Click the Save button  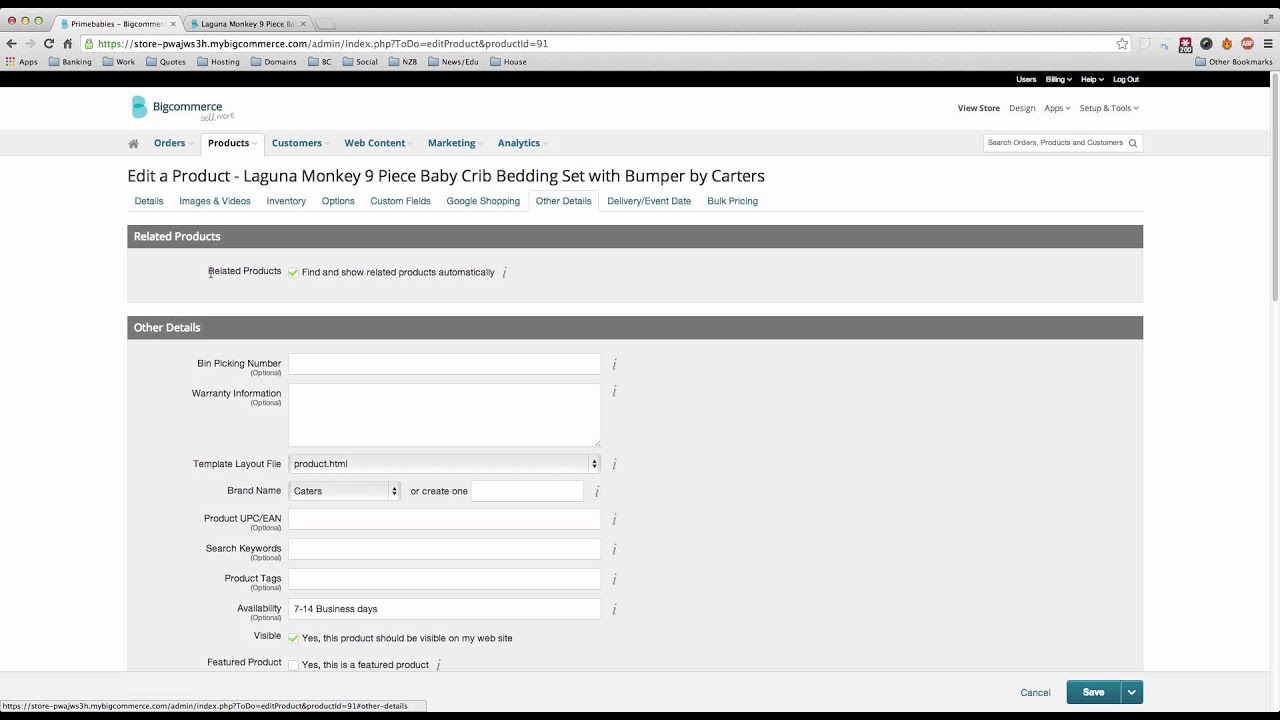click(x=1094, y=692)
